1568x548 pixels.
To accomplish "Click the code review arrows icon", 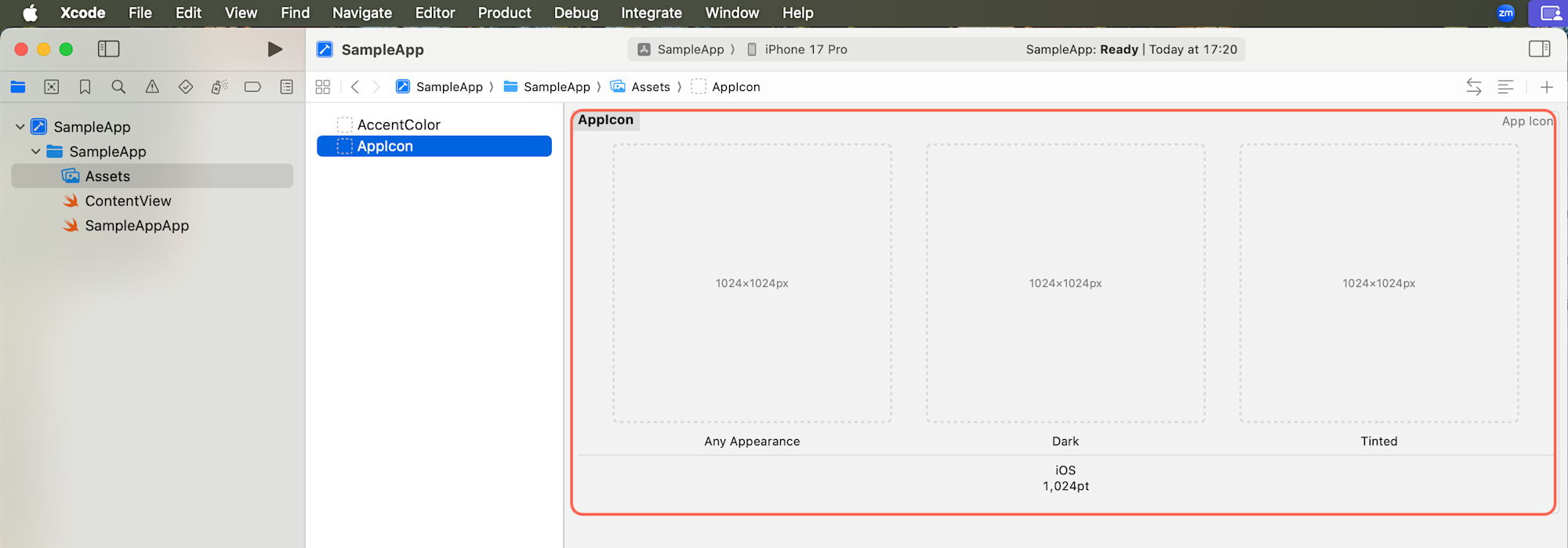I will 1474,87.
